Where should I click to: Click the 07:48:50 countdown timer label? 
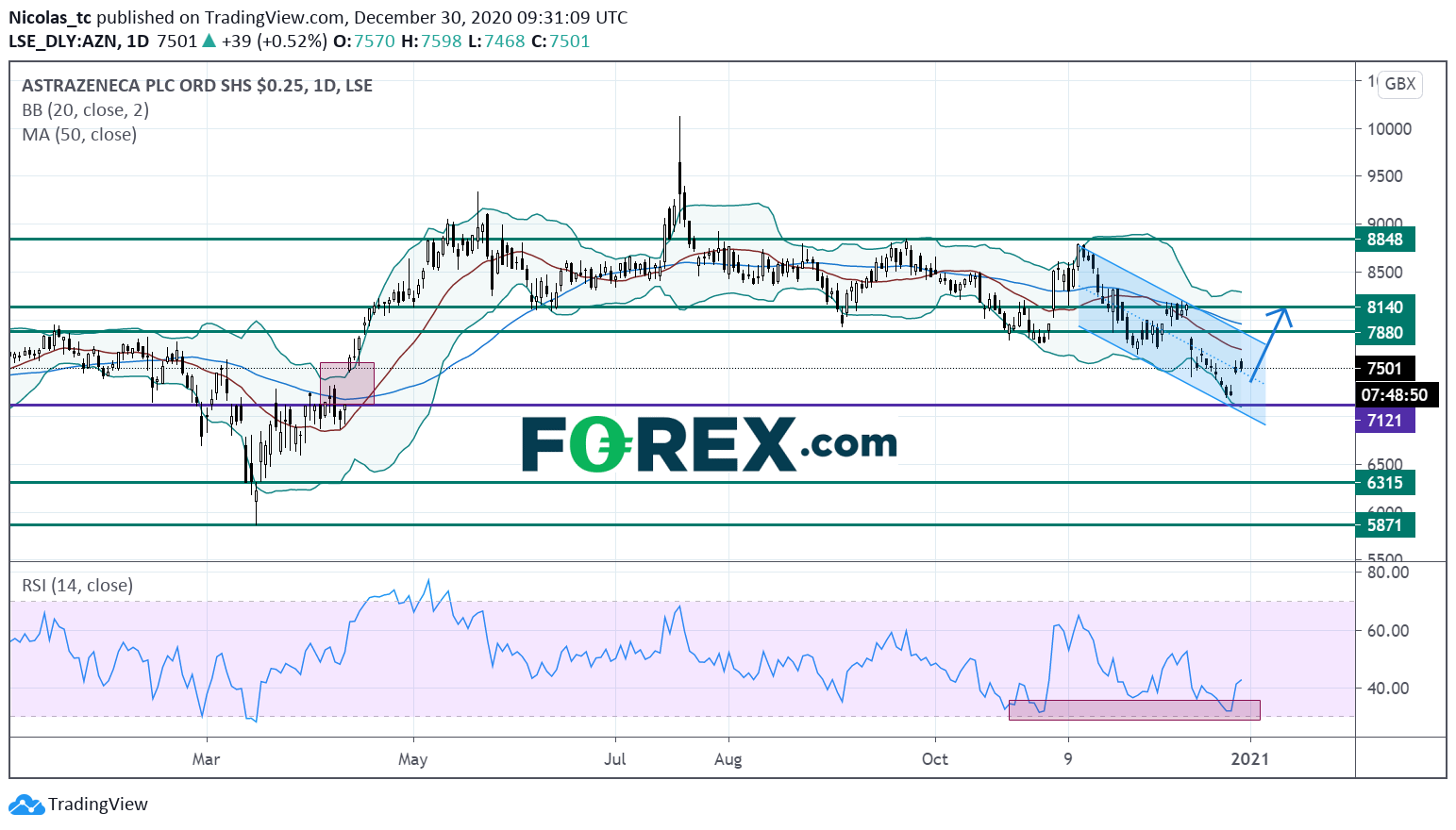[x=1394, y=395]
